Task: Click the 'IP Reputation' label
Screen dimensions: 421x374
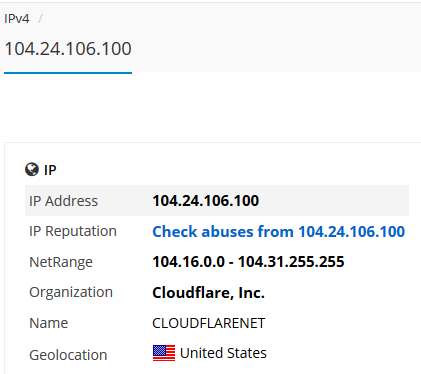Action: coord(73,231)
